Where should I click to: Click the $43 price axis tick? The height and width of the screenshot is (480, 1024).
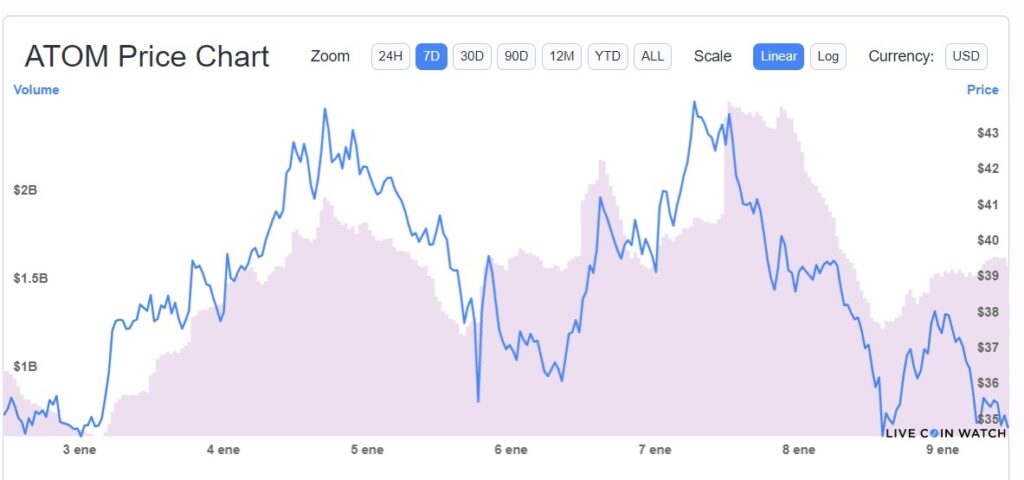coord(987,133)
